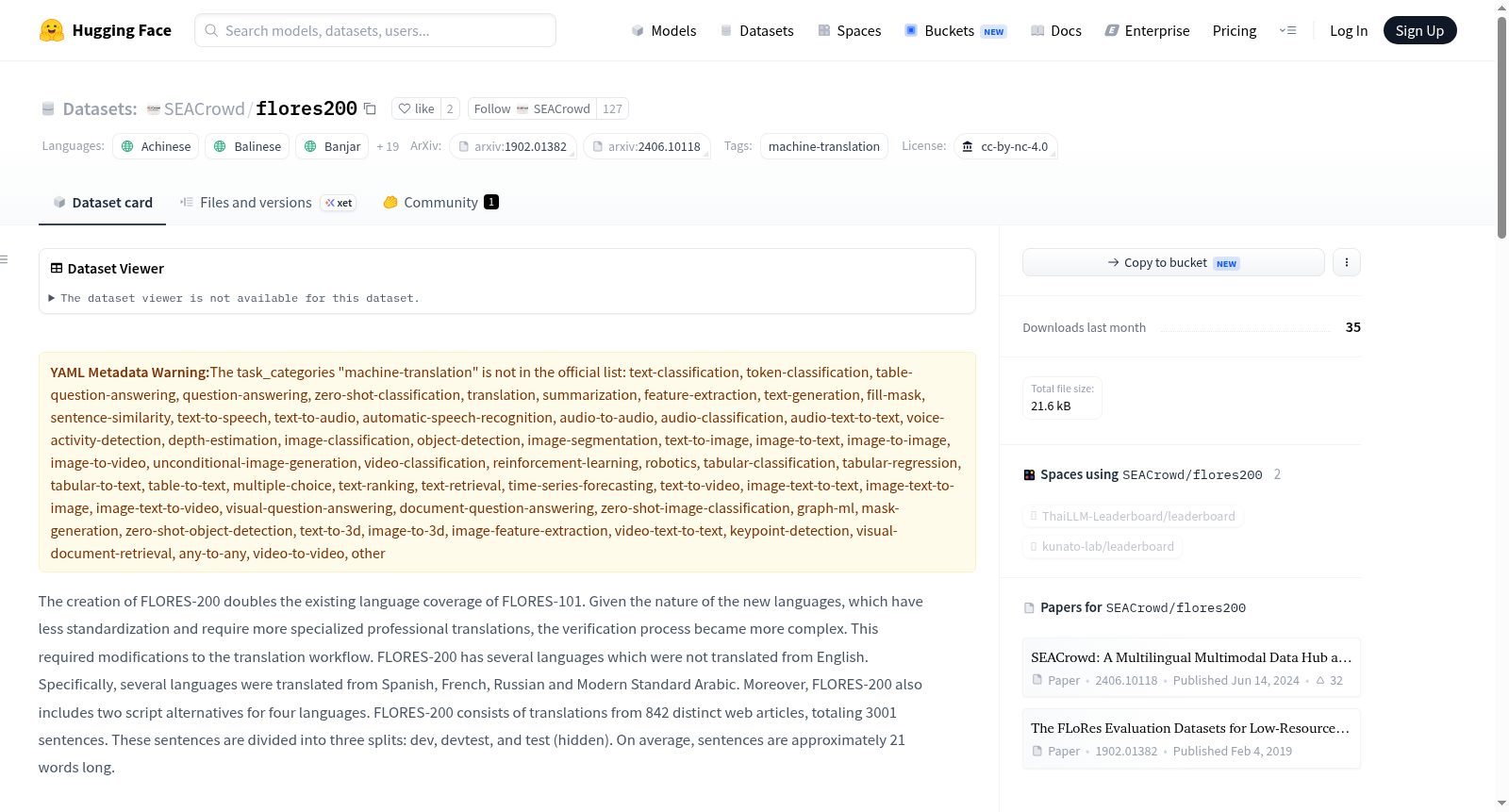
Task: Expand the more-menu dropdown beside Pricing
Action: tap(1287, 30)
